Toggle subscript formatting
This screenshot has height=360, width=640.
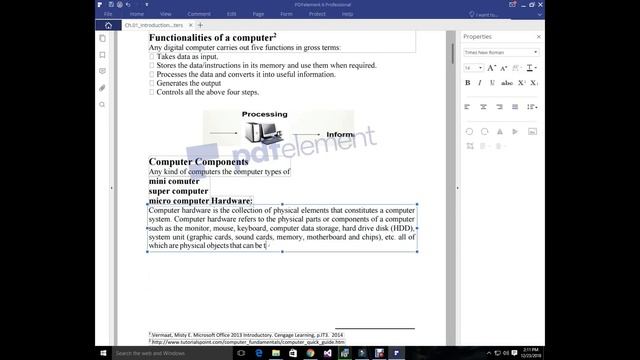534,83
